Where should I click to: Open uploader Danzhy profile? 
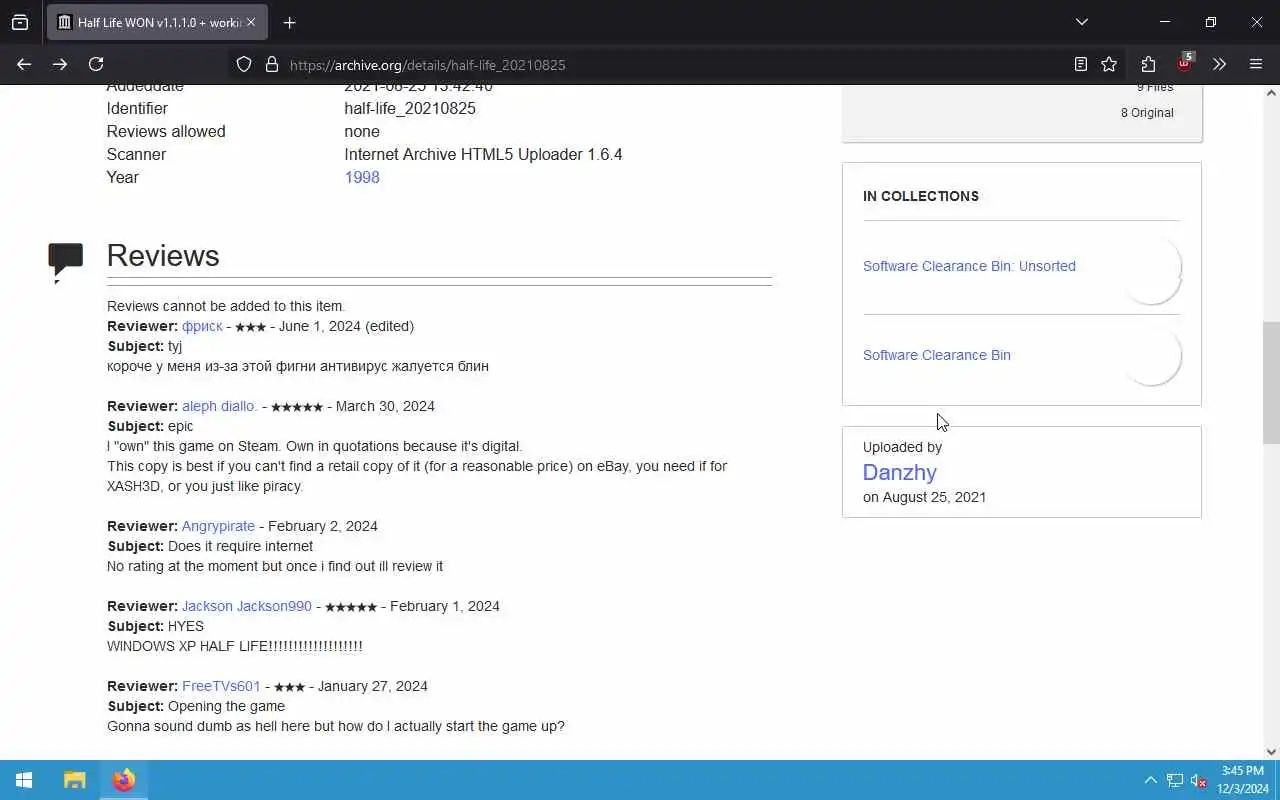tap(900, 472)
